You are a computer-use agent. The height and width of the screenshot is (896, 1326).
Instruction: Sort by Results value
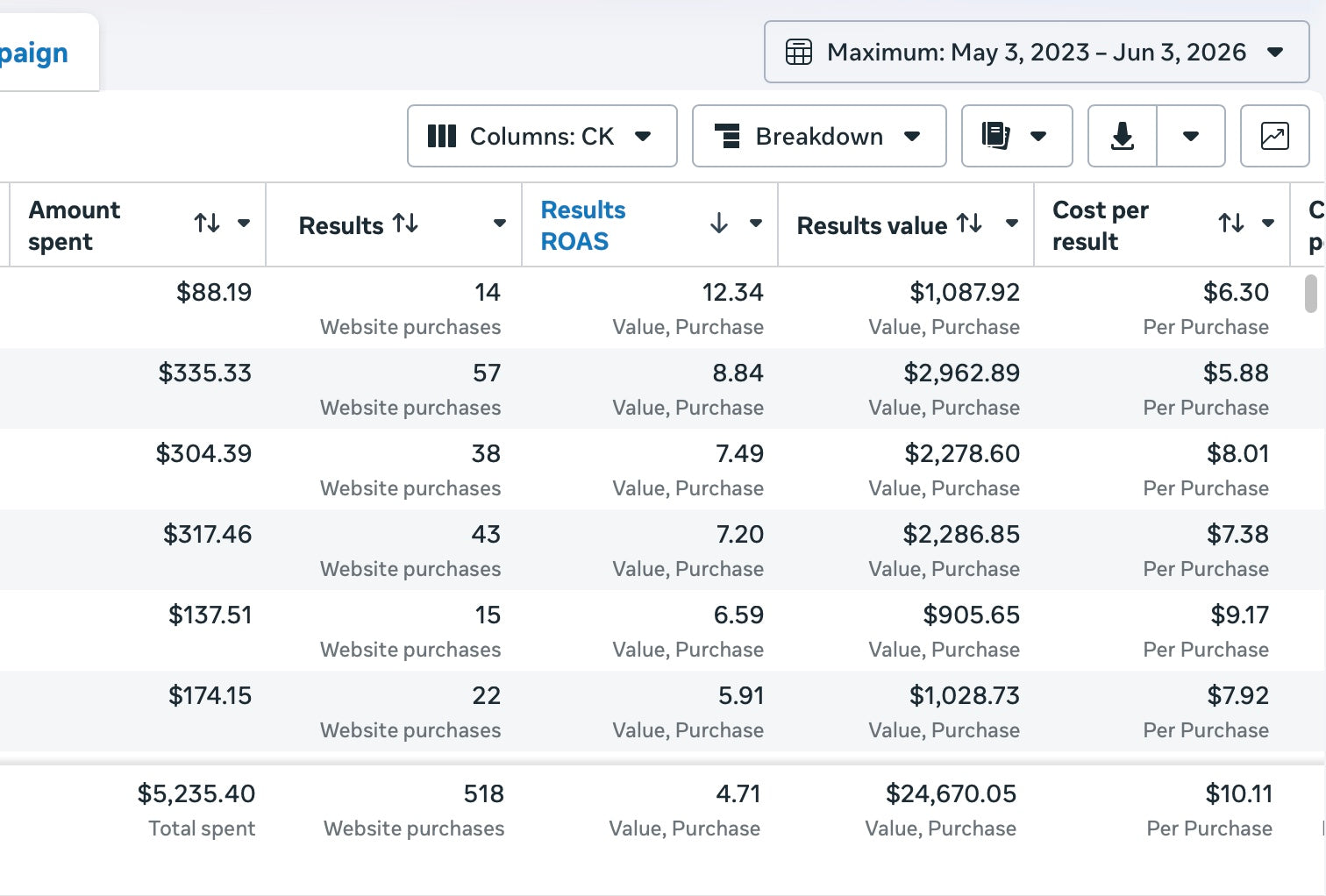(969, 224)
